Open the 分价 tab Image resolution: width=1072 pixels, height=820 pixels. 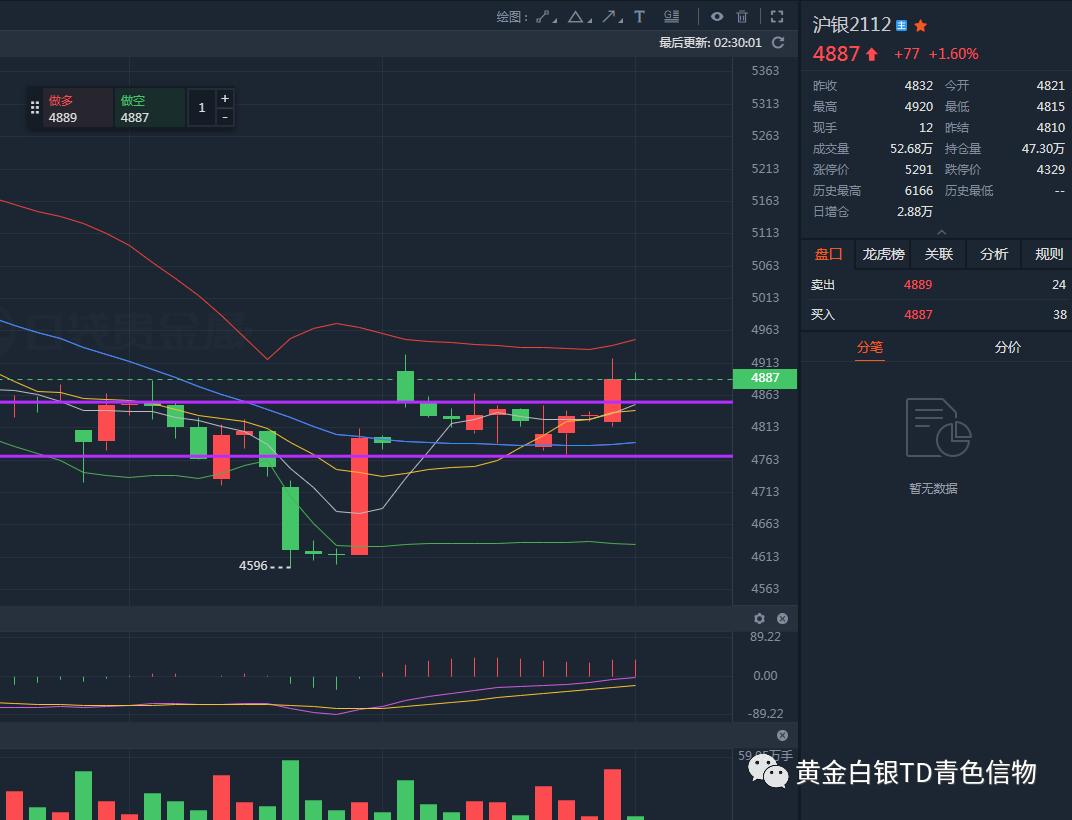tap(1007, 347)
